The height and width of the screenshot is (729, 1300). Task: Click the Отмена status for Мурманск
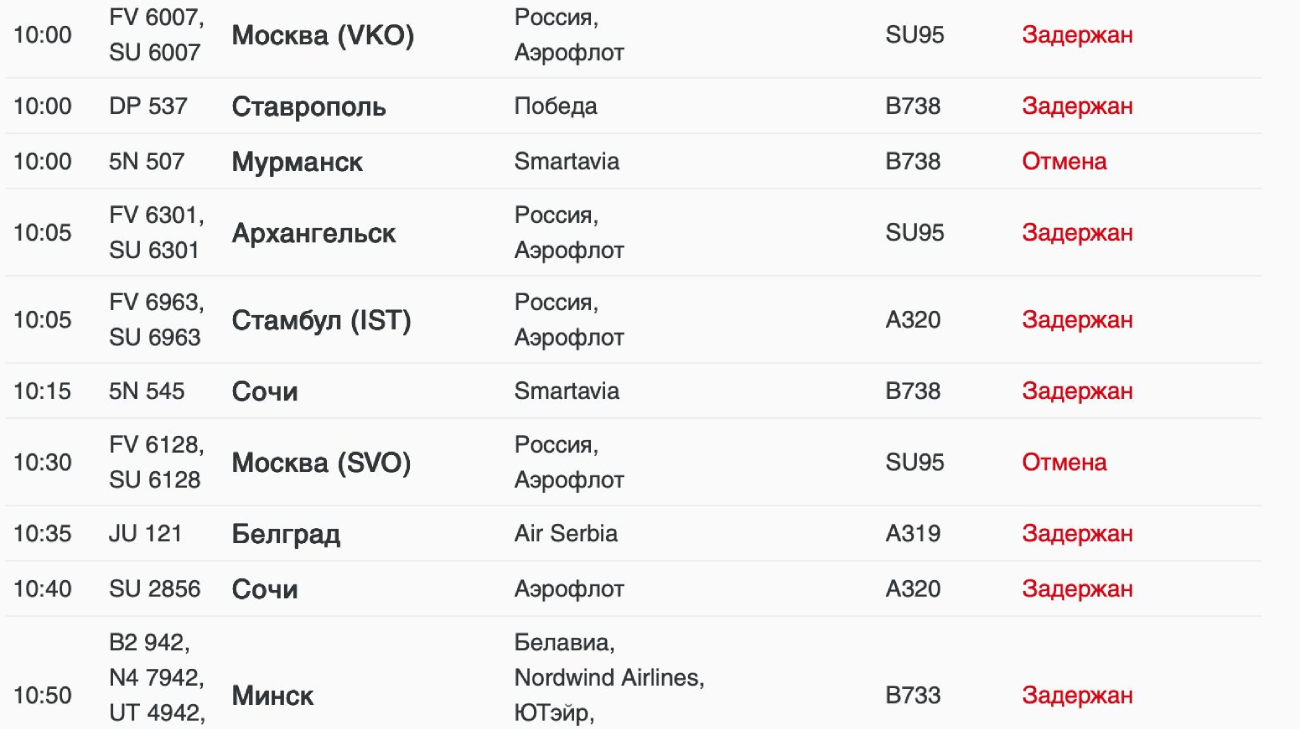[1064, 162]
